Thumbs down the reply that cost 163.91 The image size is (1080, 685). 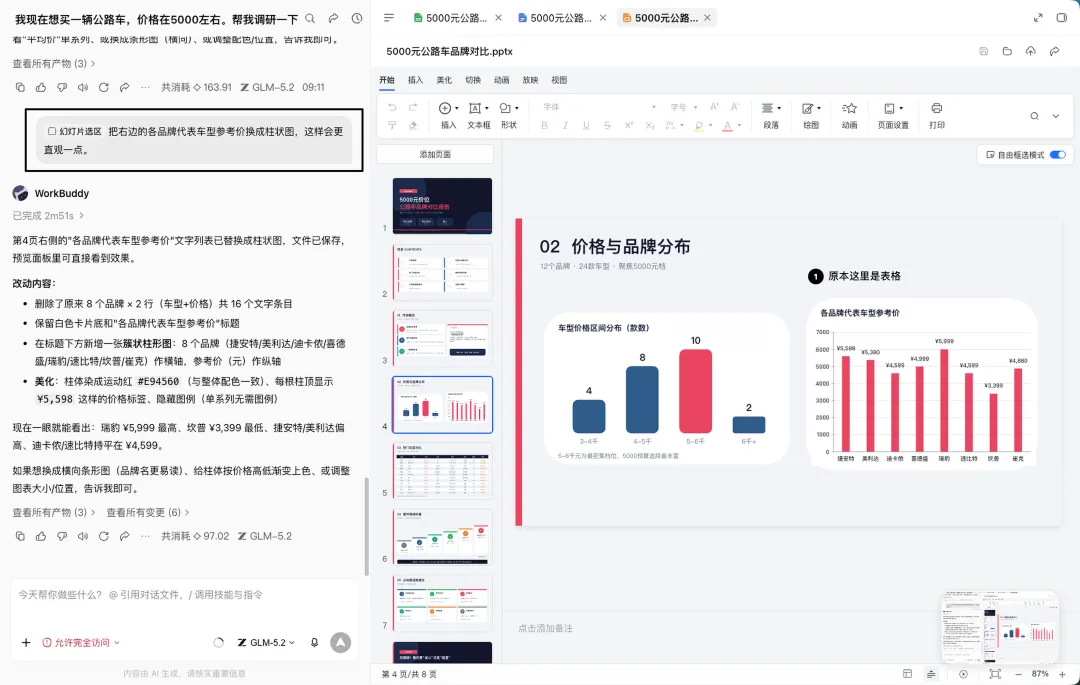62,87
